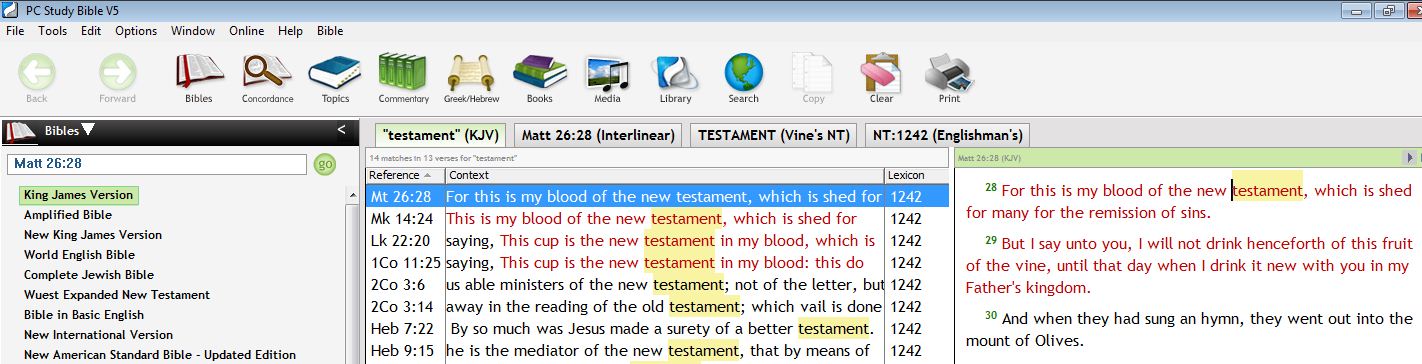Open the Commentary green books icon
This screenshot has height=364, width=1422.
403,78
